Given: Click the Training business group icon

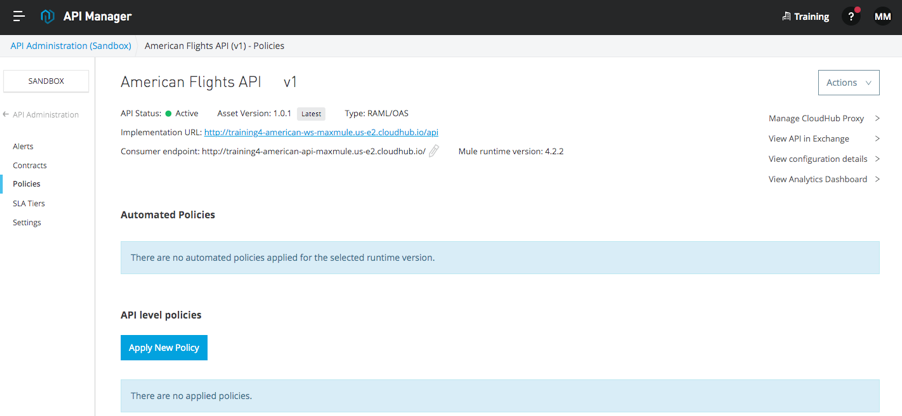Looking at the screenshot, I should click(x=786, y=17).
